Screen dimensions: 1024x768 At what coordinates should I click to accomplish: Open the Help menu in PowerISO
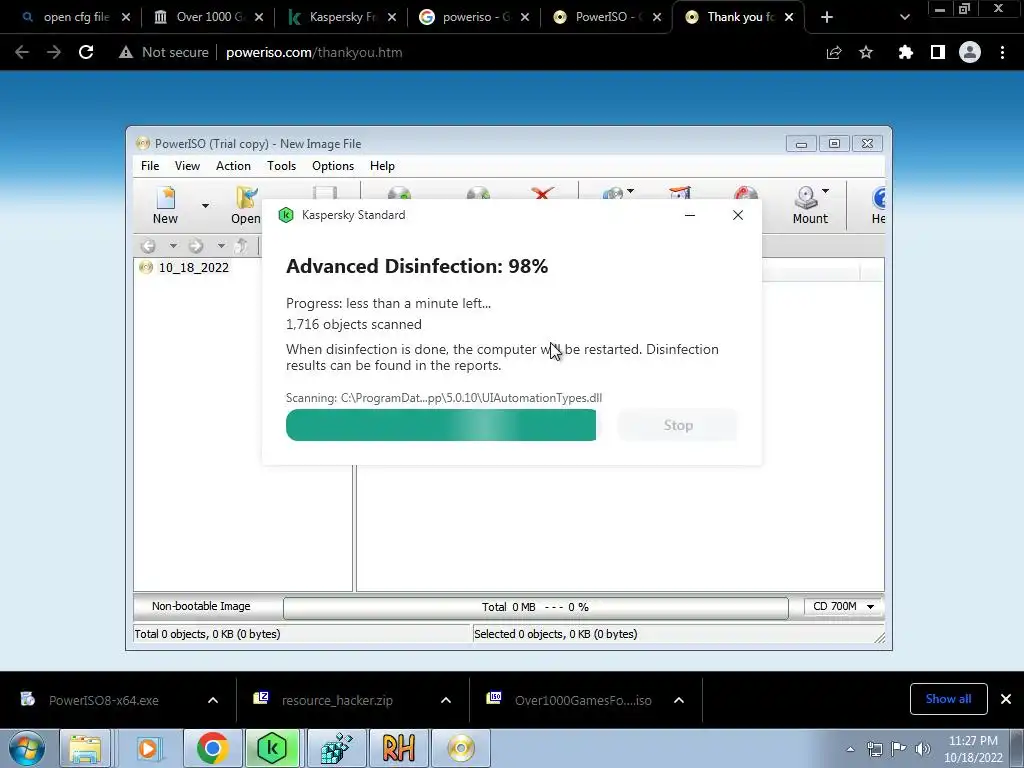[x=382, y=166]
